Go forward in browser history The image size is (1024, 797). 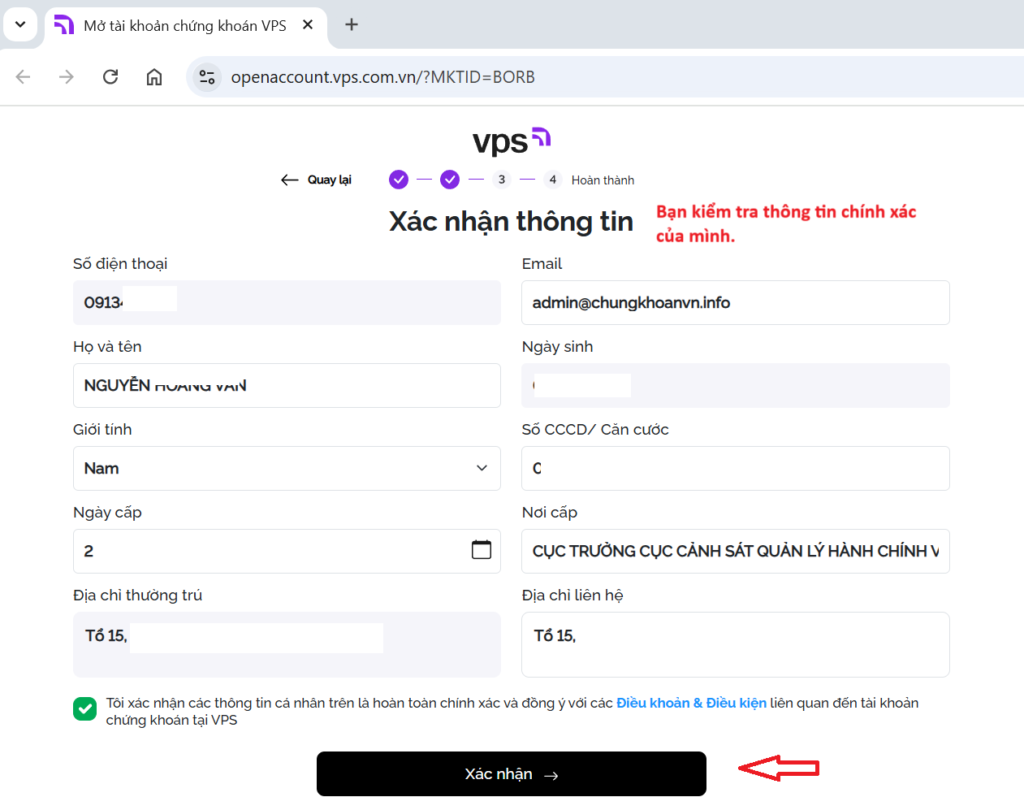[x=66, y=77]
